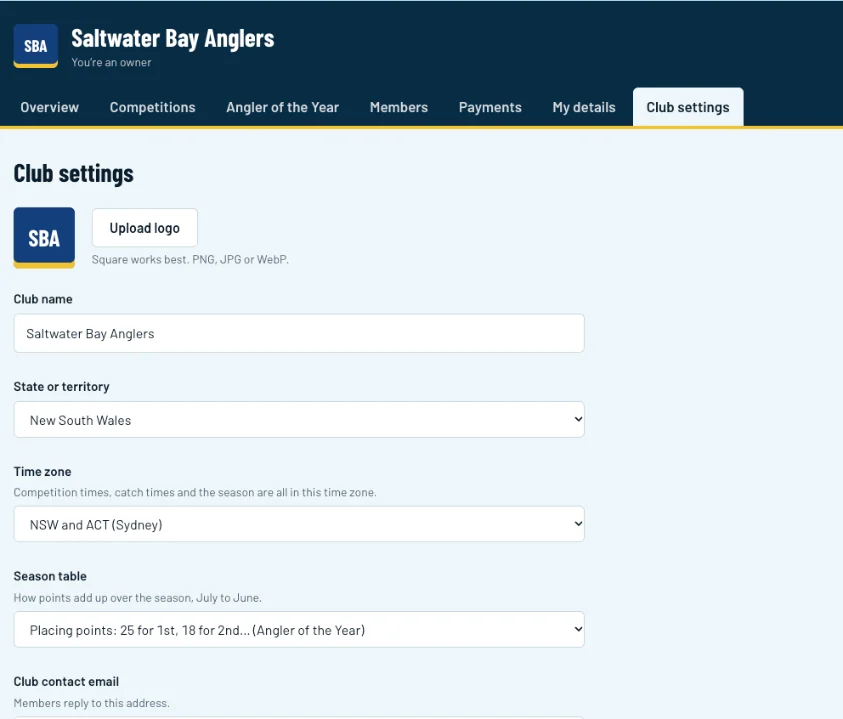The height and width of the screenshot is (719, 843).
Task: Click the 'Club contact email' label
Action: pyautogui.click(x=66, y=681)
